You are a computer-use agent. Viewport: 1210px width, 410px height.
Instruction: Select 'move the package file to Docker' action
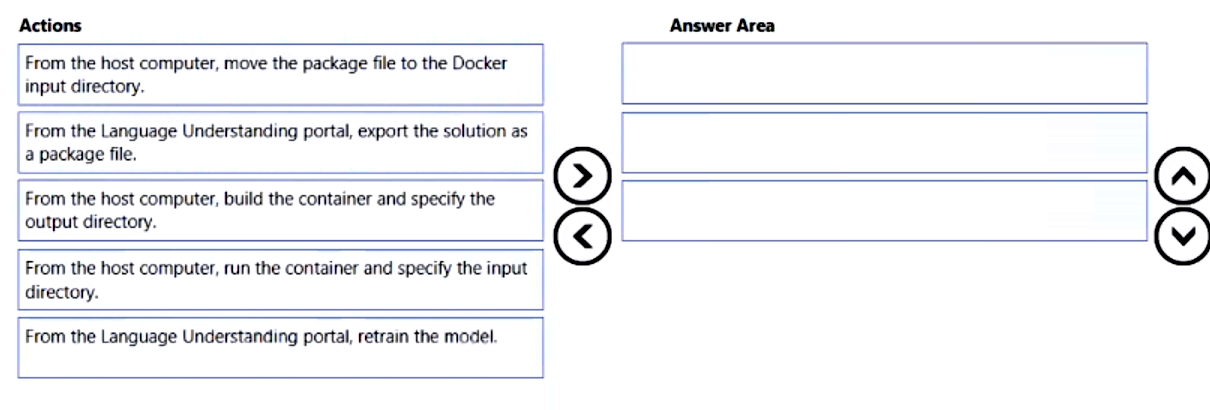(x=280, y=74)
